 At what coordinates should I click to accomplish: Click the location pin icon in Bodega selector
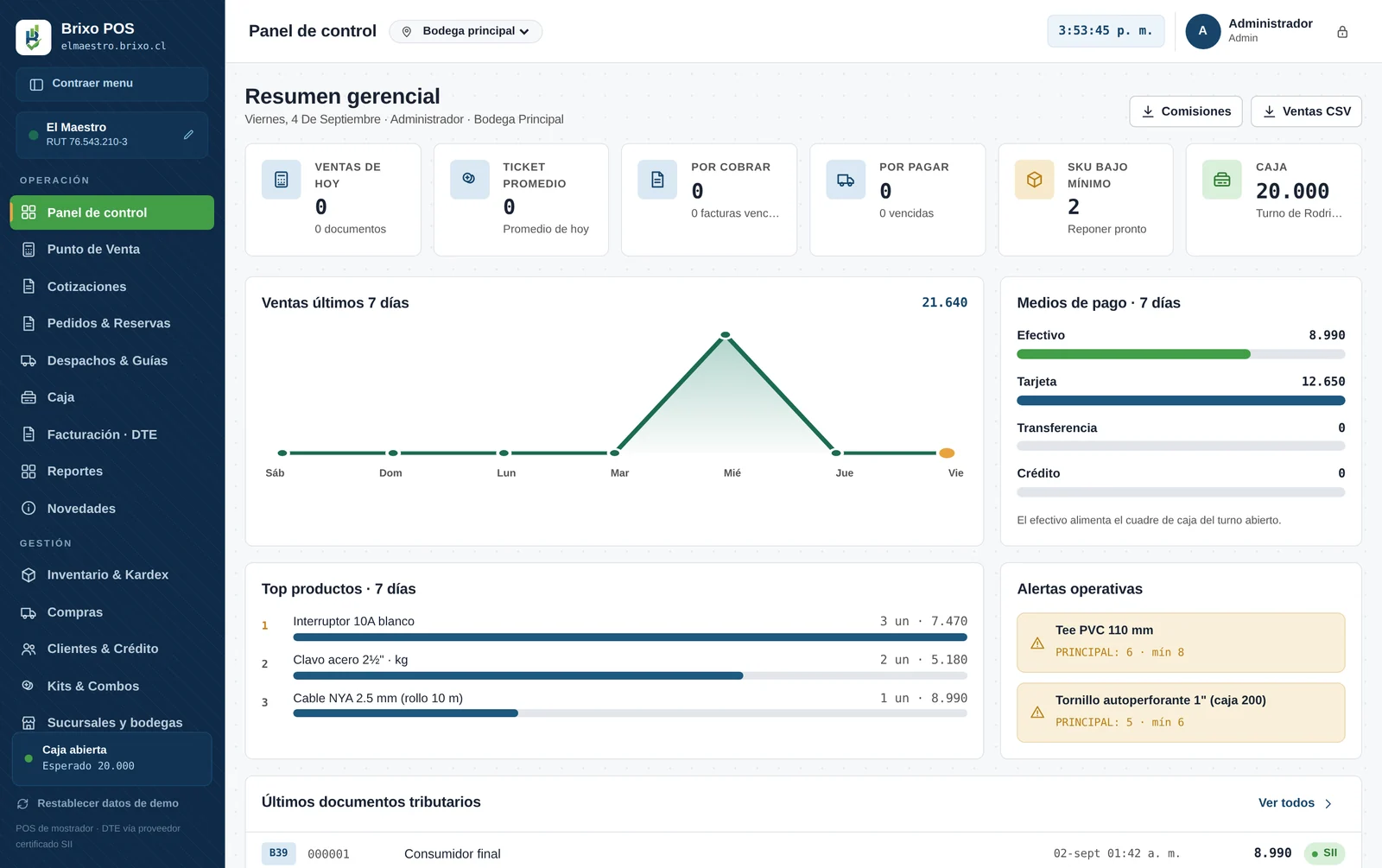(407, 32)
